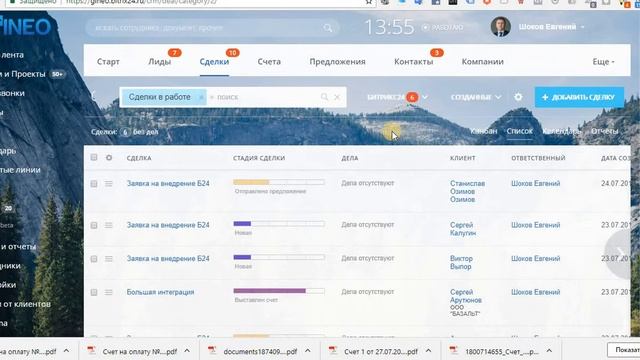Open the Компании tab
Image resolution: width=640 pixels, height=360 pixels.
point(482,62)
